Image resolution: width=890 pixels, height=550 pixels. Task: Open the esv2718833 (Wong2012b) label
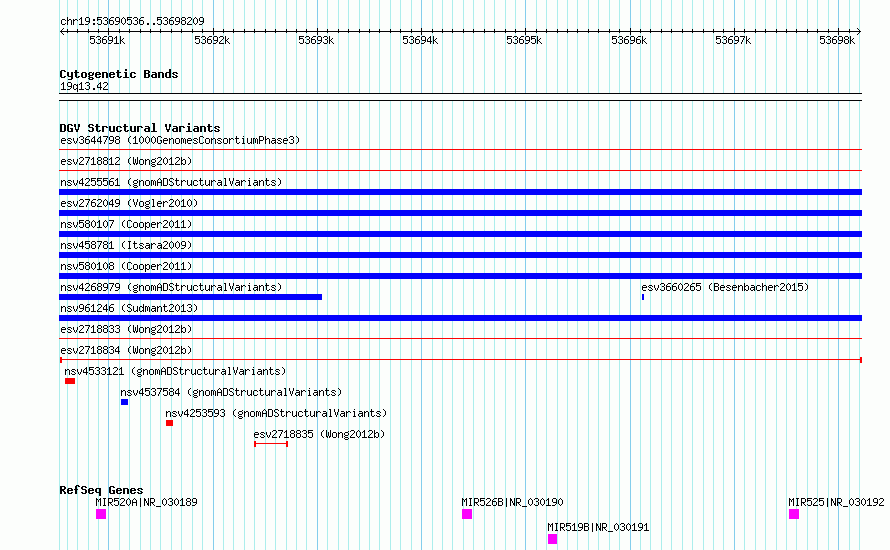[x=126, y=329]
